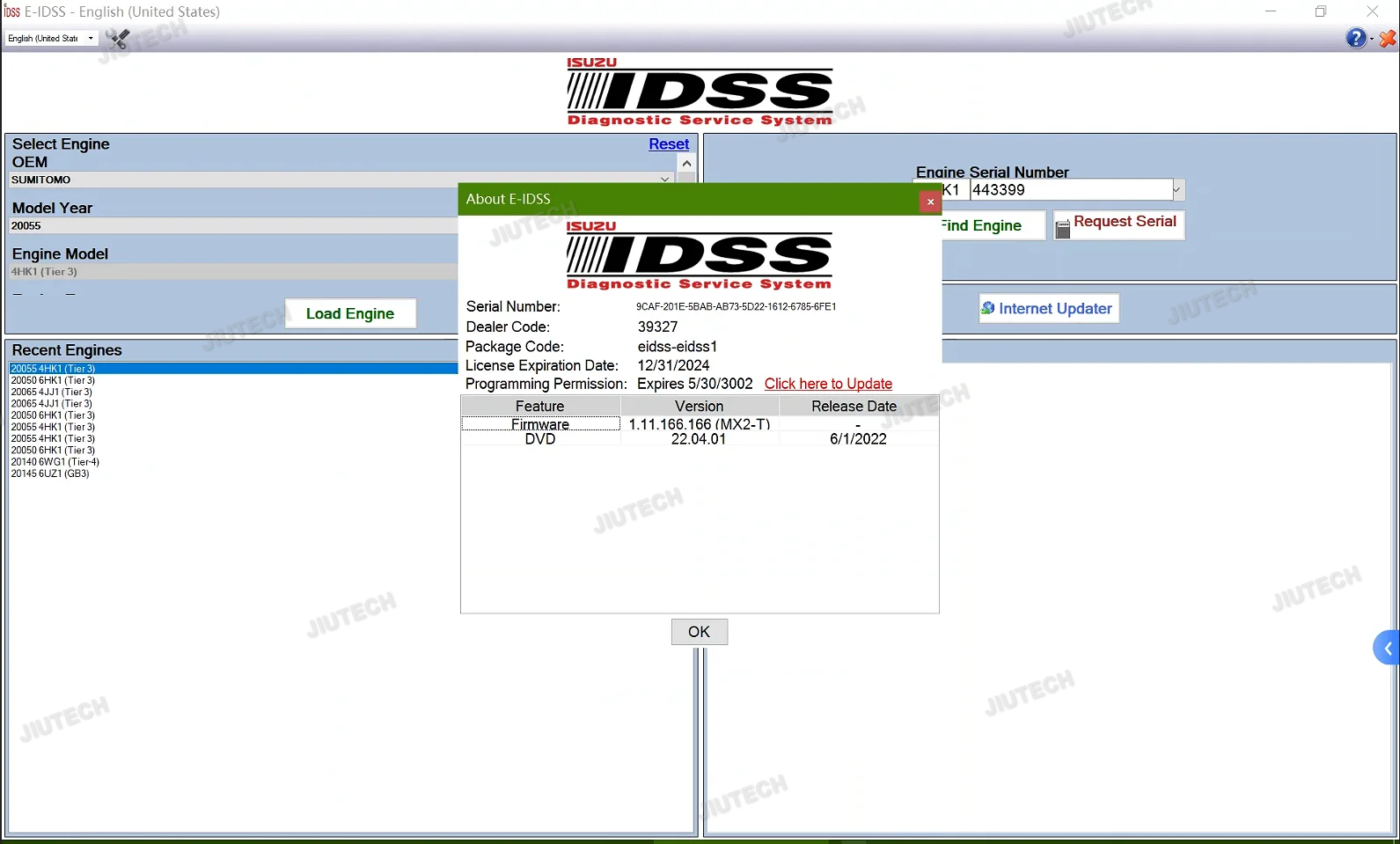Click the E-IDSS title bar app icon

[x=12, y=11]
